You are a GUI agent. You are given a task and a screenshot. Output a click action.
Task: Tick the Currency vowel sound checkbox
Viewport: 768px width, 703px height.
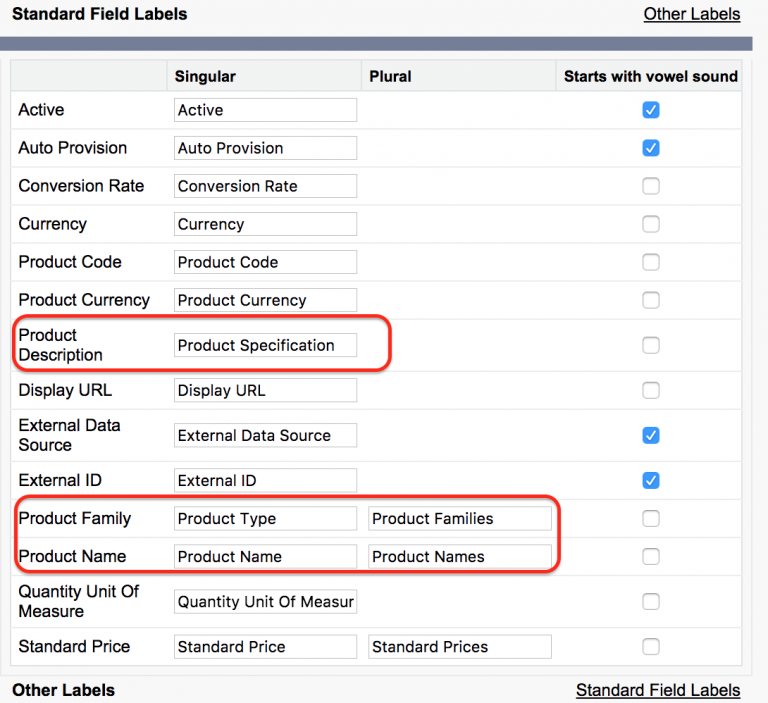coord(650,224)
